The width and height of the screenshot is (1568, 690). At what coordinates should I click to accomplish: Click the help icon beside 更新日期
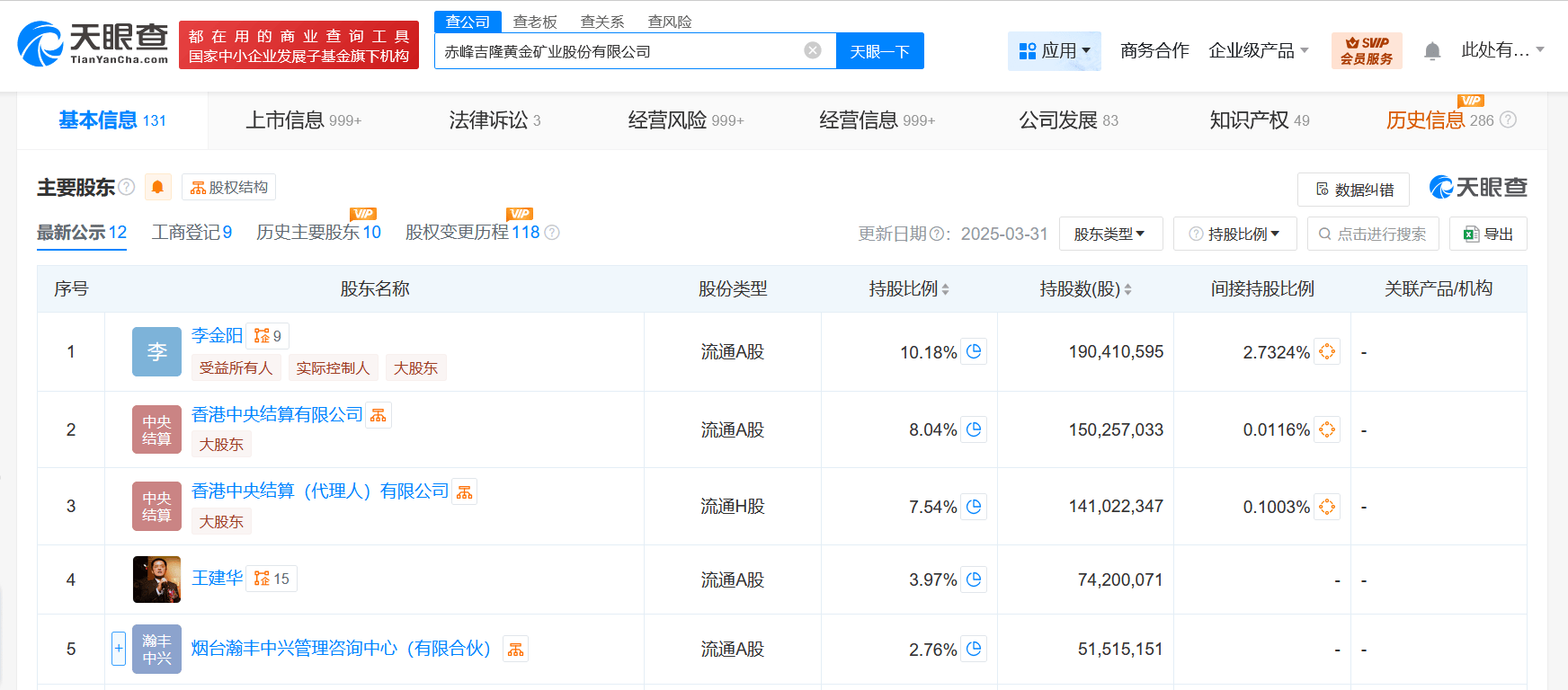click(x=936, y=234)
